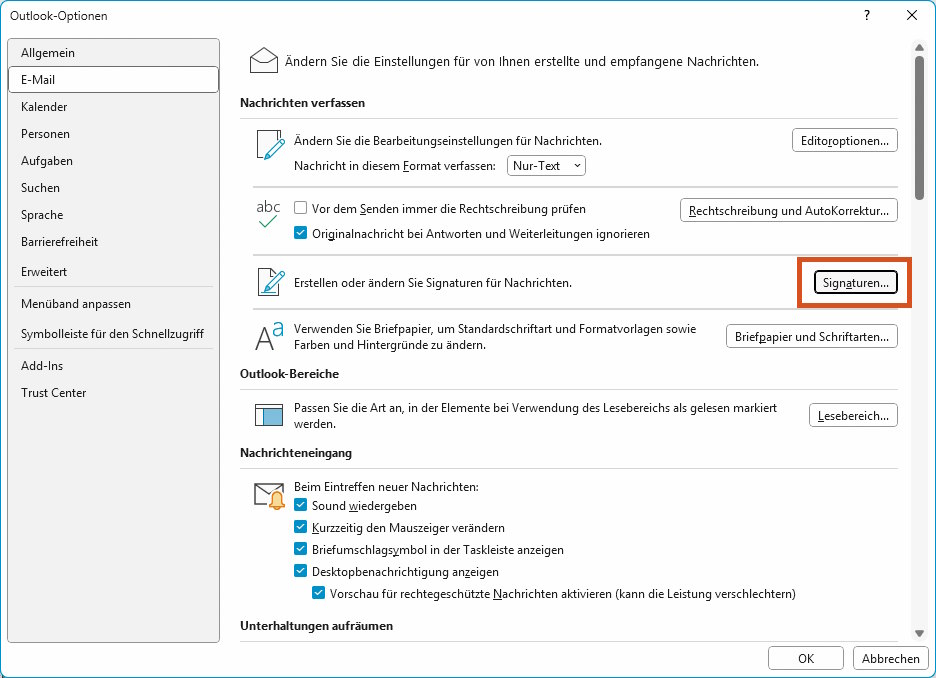Toggle Desktopbenachrichtigung anzeigen checkbox
This screenshot has width=936, height=678.
pos(300,571)
